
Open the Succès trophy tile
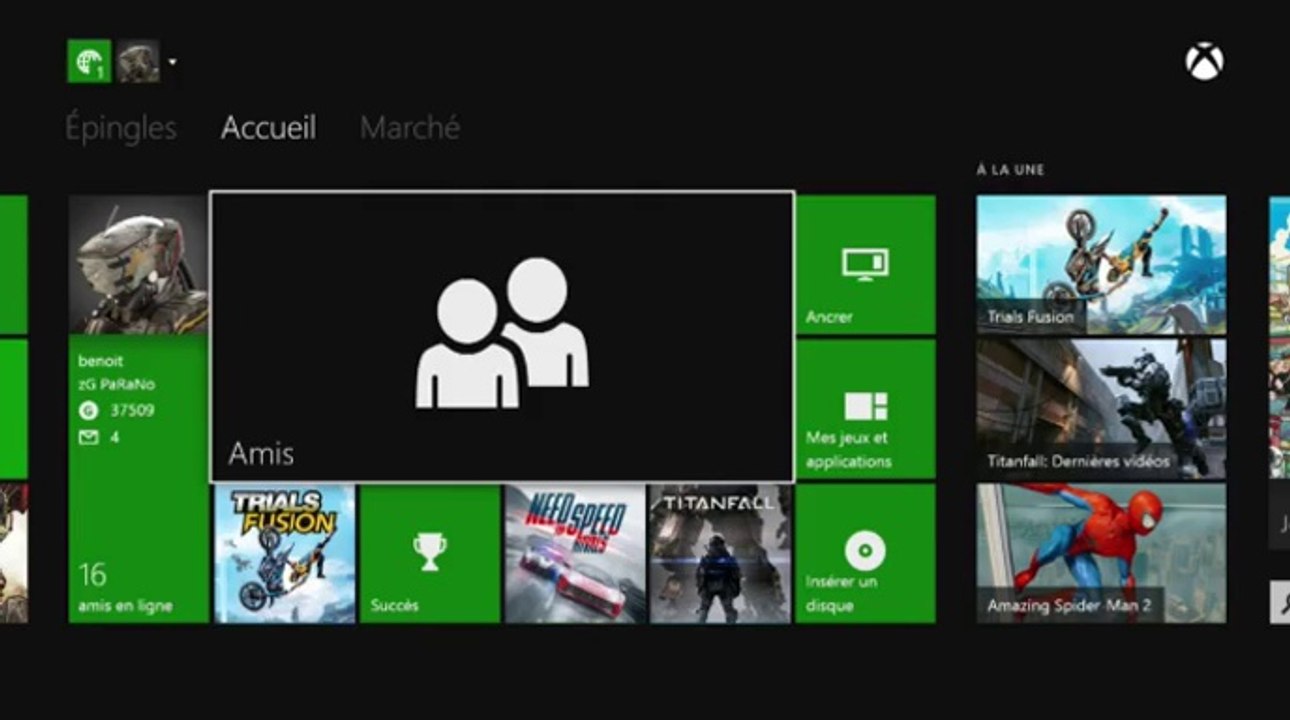pos(430,554)
